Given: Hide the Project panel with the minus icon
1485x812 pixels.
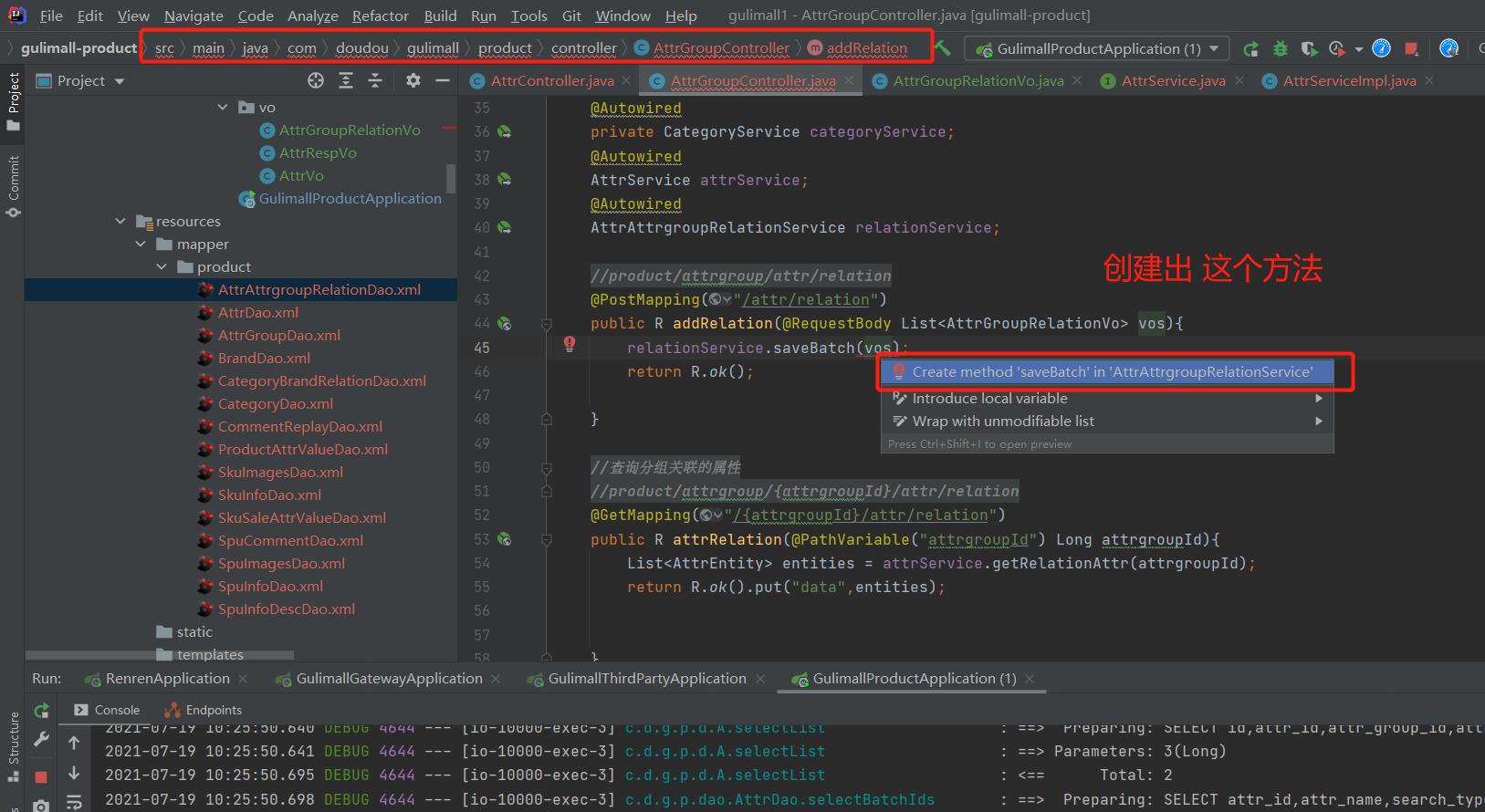Looking at the screenshot, I should click(x=443, y=80).
